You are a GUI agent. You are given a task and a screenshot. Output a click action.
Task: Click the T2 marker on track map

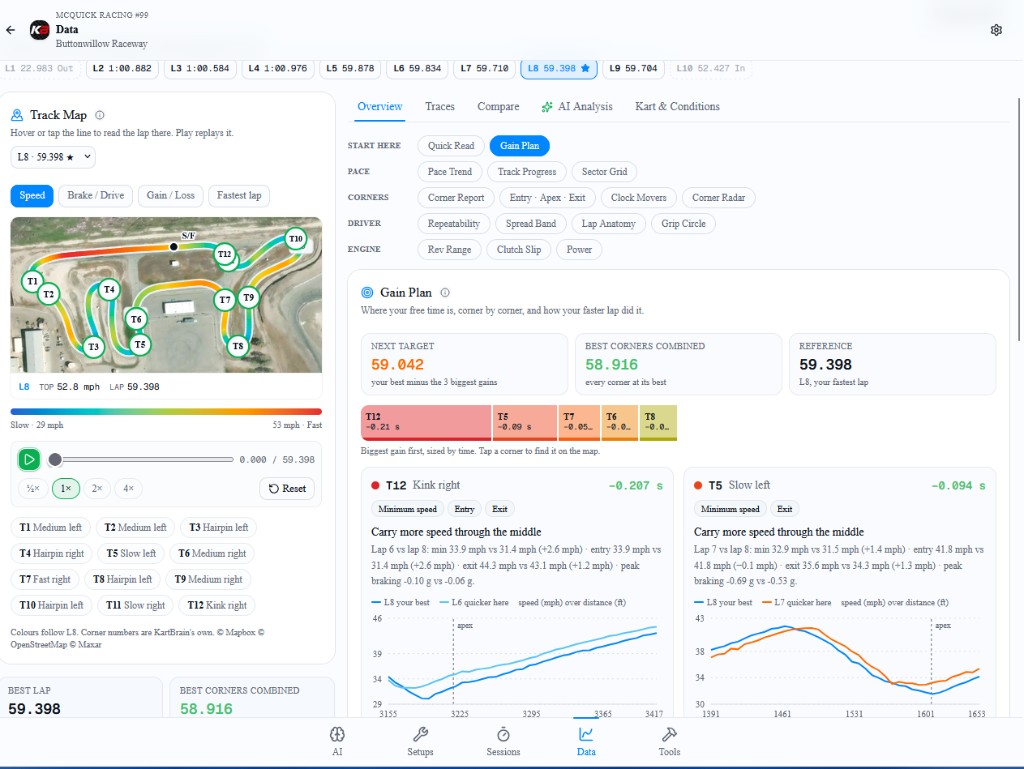coord(48,294)
